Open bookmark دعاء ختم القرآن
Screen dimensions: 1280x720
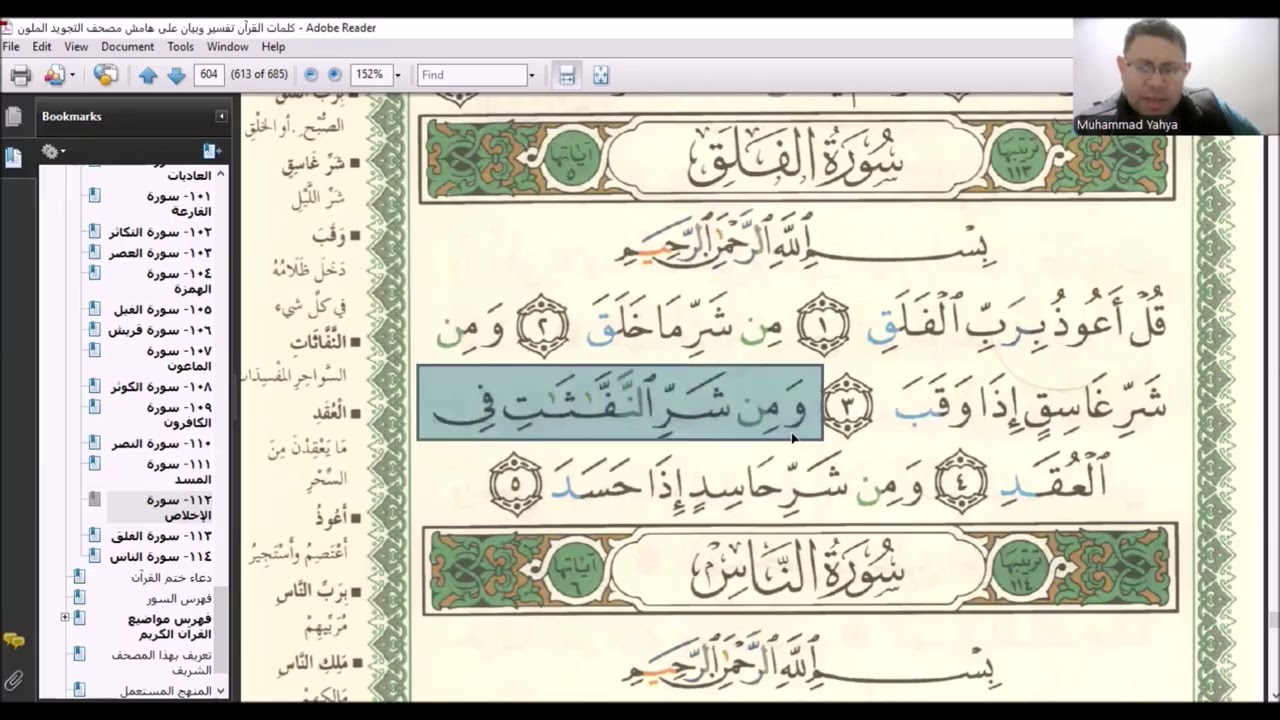coord(171,578)
